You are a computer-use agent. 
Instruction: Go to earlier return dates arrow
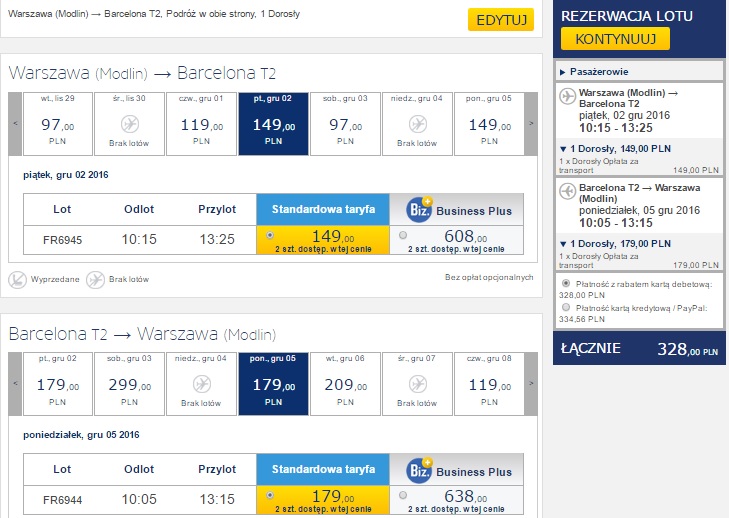tap(15, 384)
